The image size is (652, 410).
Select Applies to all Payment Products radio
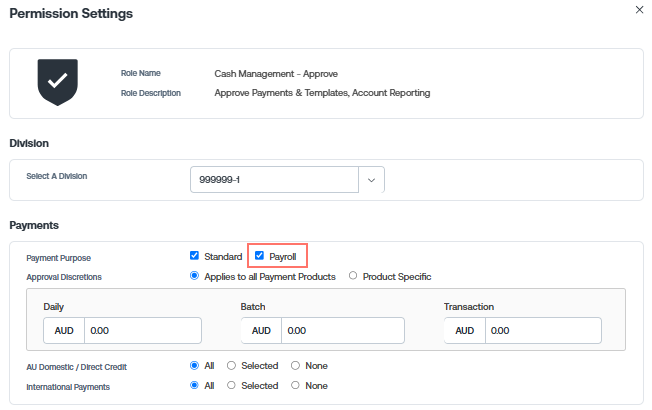coord(194,276)
